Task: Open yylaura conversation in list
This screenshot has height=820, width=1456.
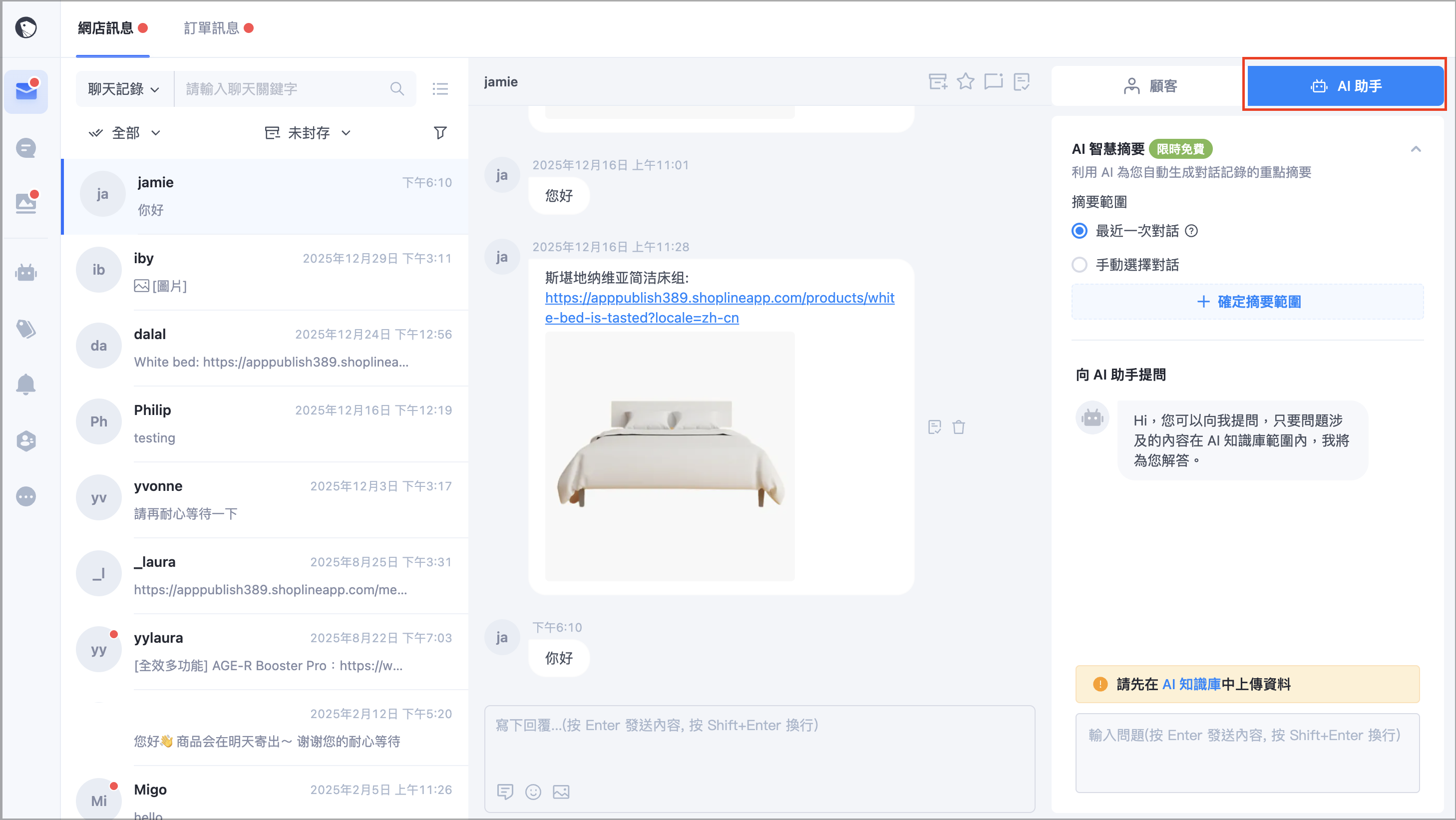Action: 266,651
